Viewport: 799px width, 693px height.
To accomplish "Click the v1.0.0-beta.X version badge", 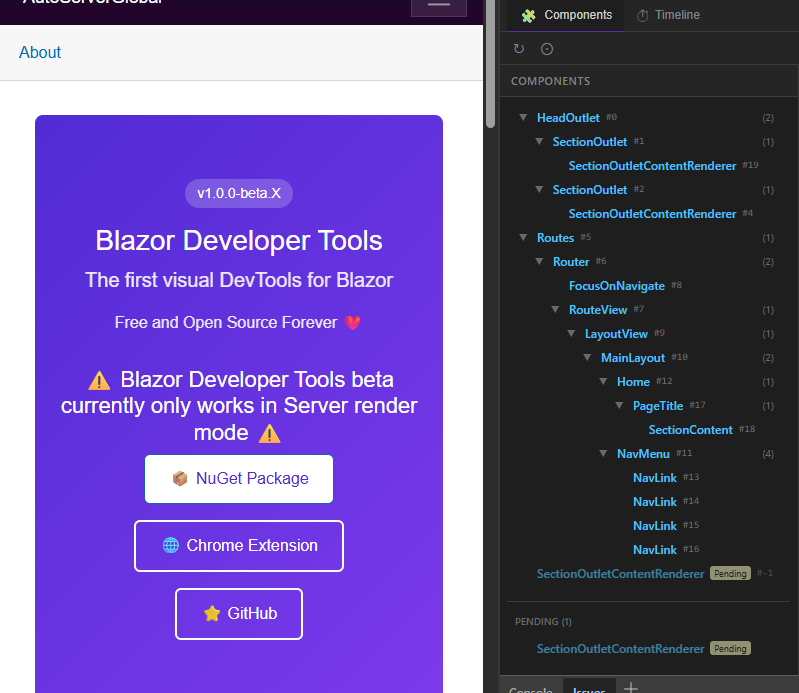I will tap(239, 194).
